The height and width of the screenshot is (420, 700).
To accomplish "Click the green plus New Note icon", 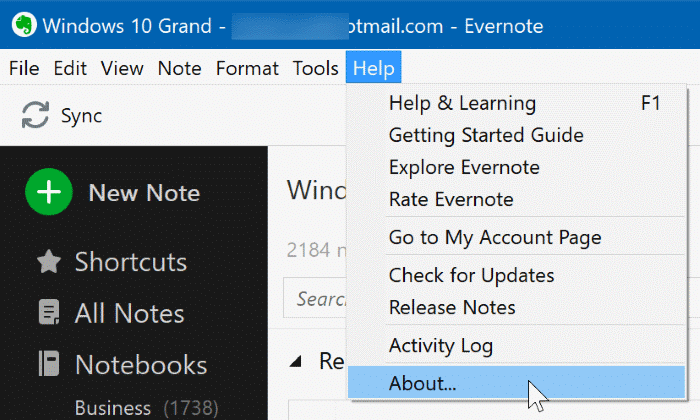I will tap(49, 192).
